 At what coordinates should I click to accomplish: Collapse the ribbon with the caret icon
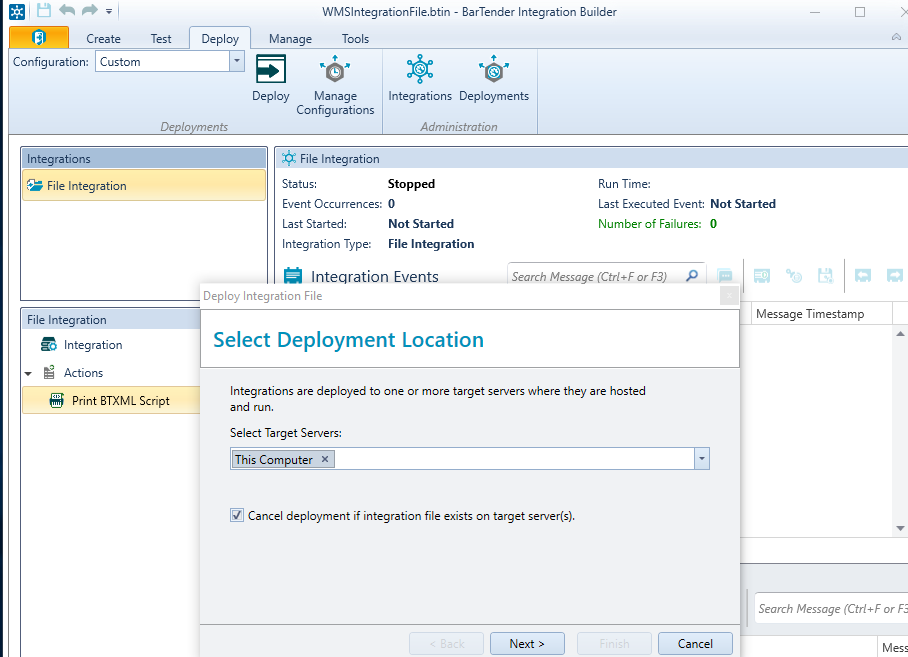(896, 37)
